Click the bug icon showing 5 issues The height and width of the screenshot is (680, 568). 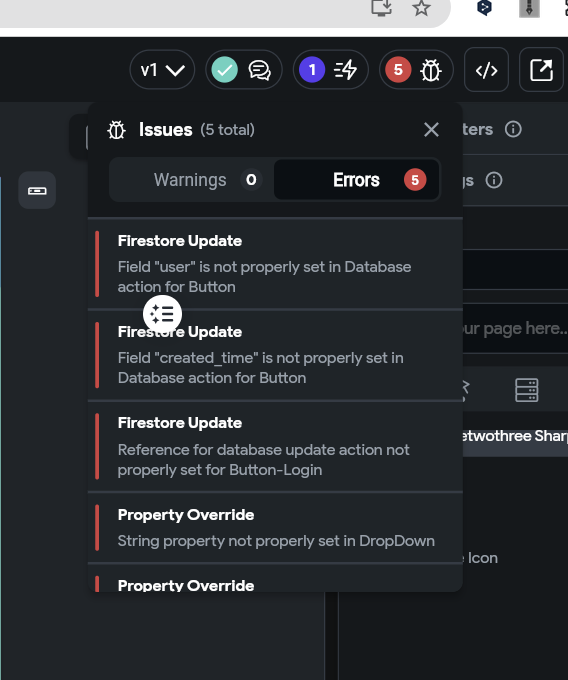pos(431,70)
